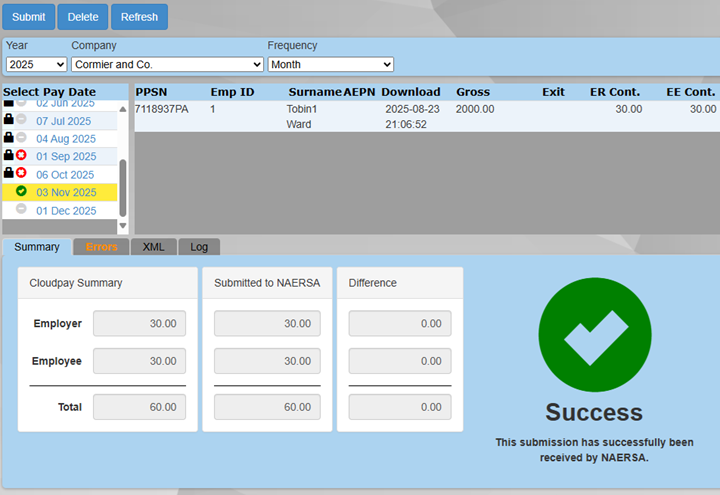Viewport: 720px width, 495px height.
Task: Click the Delete button
Action: (83, 17)
